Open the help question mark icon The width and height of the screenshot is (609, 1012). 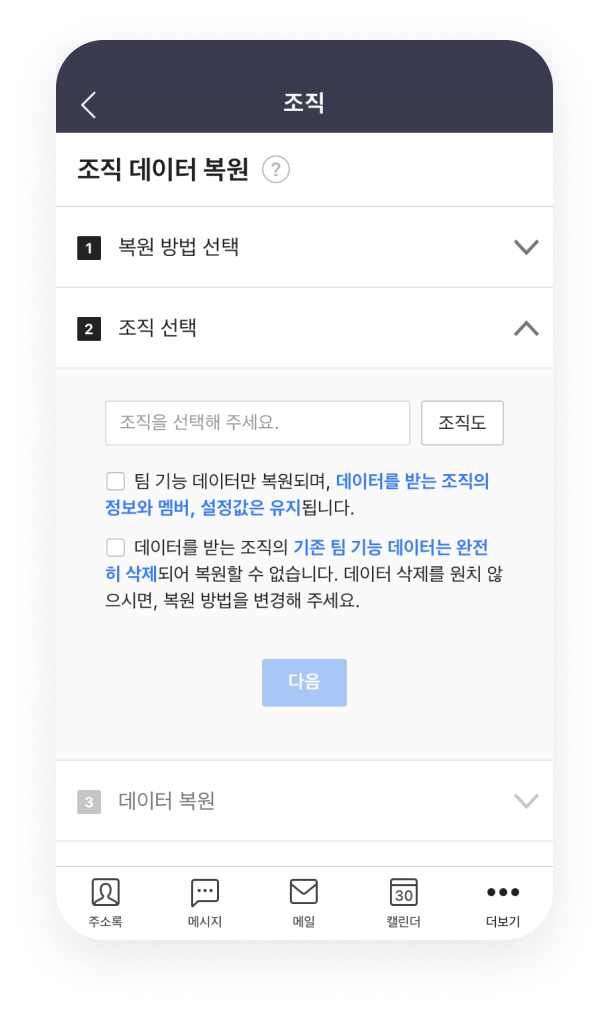(x=276, y=170)
